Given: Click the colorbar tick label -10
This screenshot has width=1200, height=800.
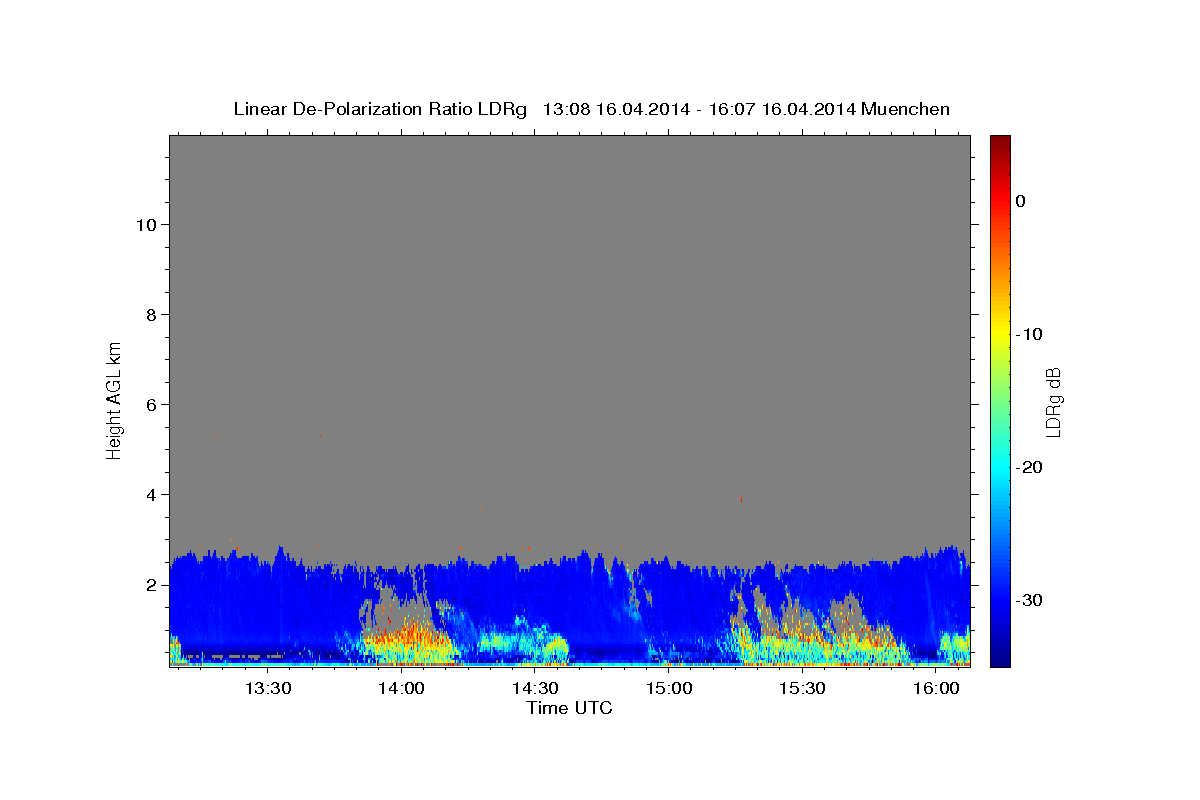Looking at the screenshot, I should [x=1029, y=334].
